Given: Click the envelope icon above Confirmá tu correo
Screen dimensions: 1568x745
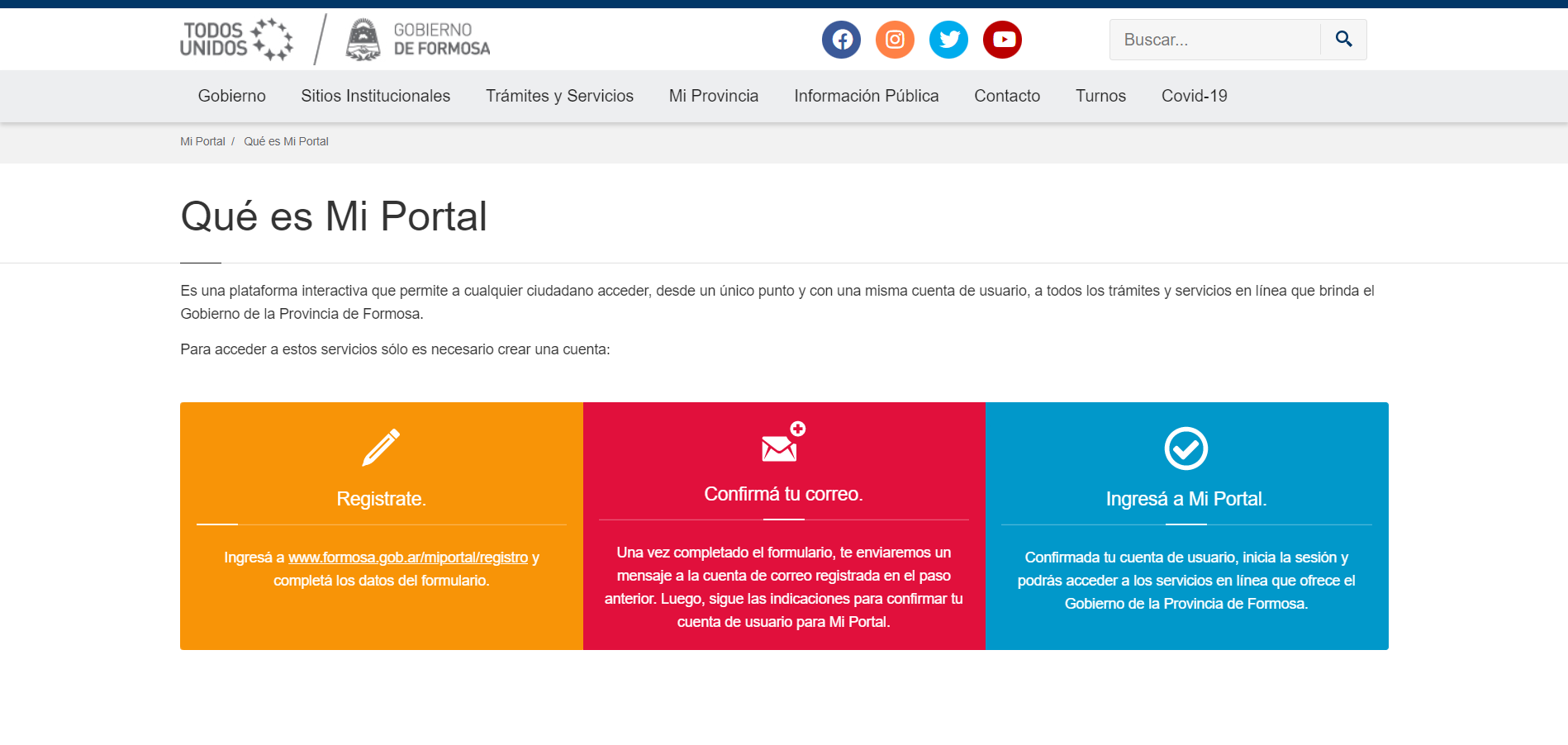Looking at the screenshot, I should point(783,442).
